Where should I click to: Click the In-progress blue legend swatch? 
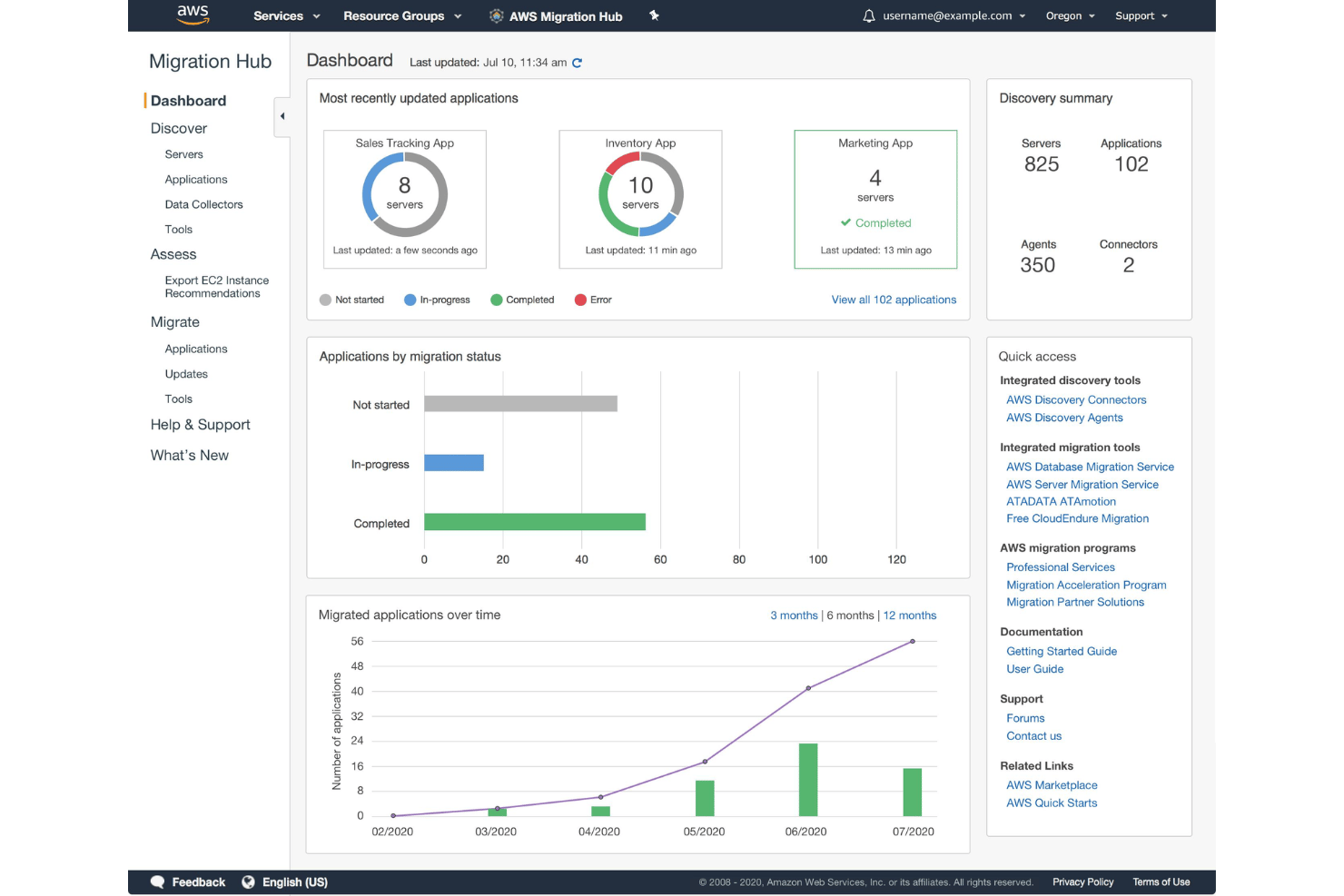pos(410,300)
